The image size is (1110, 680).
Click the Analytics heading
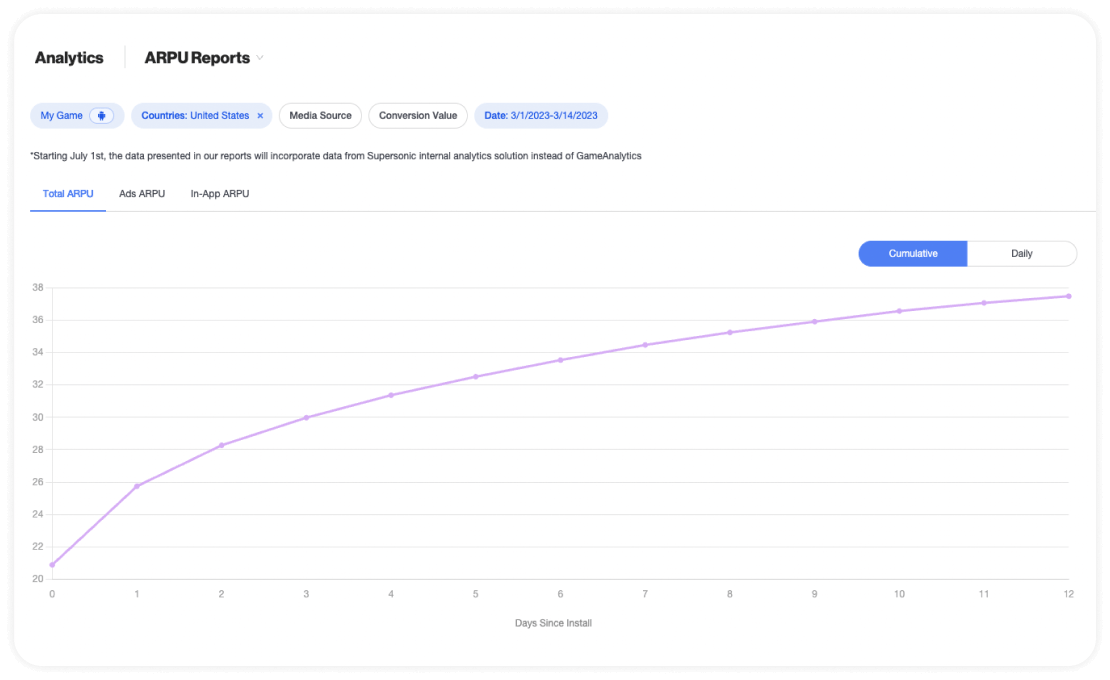pyautogui.click(x=69, y=58)
